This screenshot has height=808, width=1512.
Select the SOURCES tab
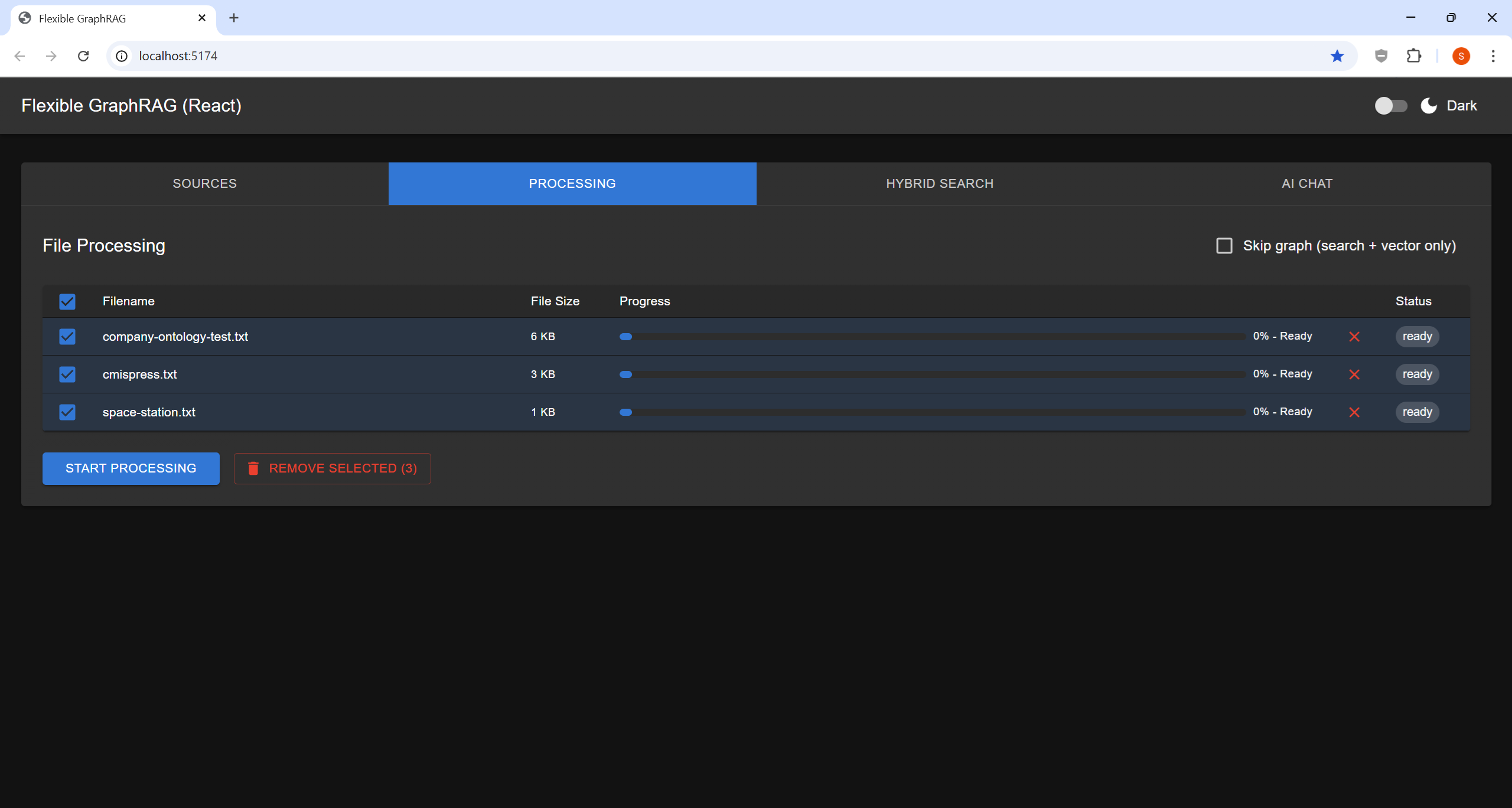tap(205, 183)
